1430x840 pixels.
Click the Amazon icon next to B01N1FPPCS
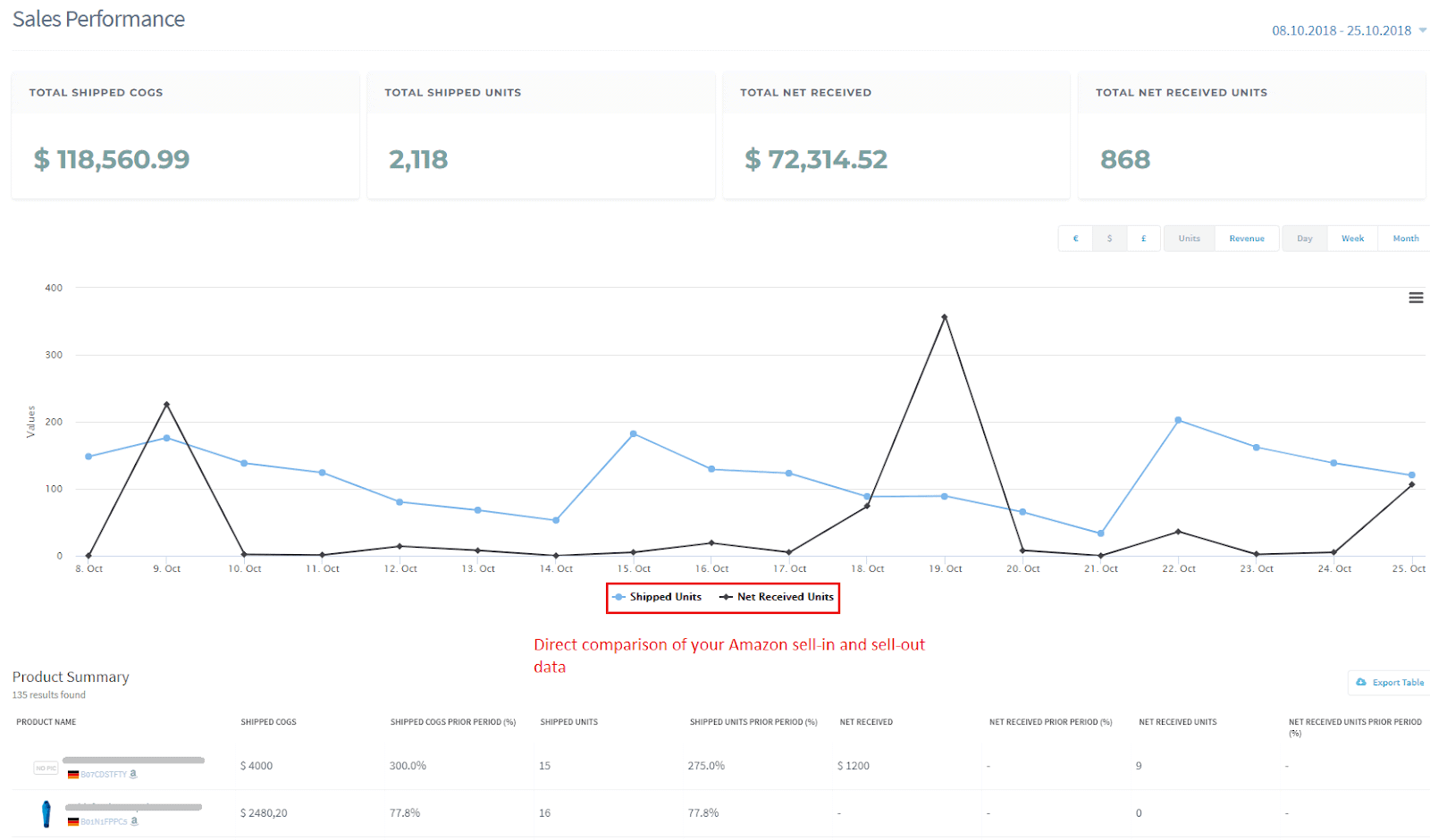click(135, 820)
